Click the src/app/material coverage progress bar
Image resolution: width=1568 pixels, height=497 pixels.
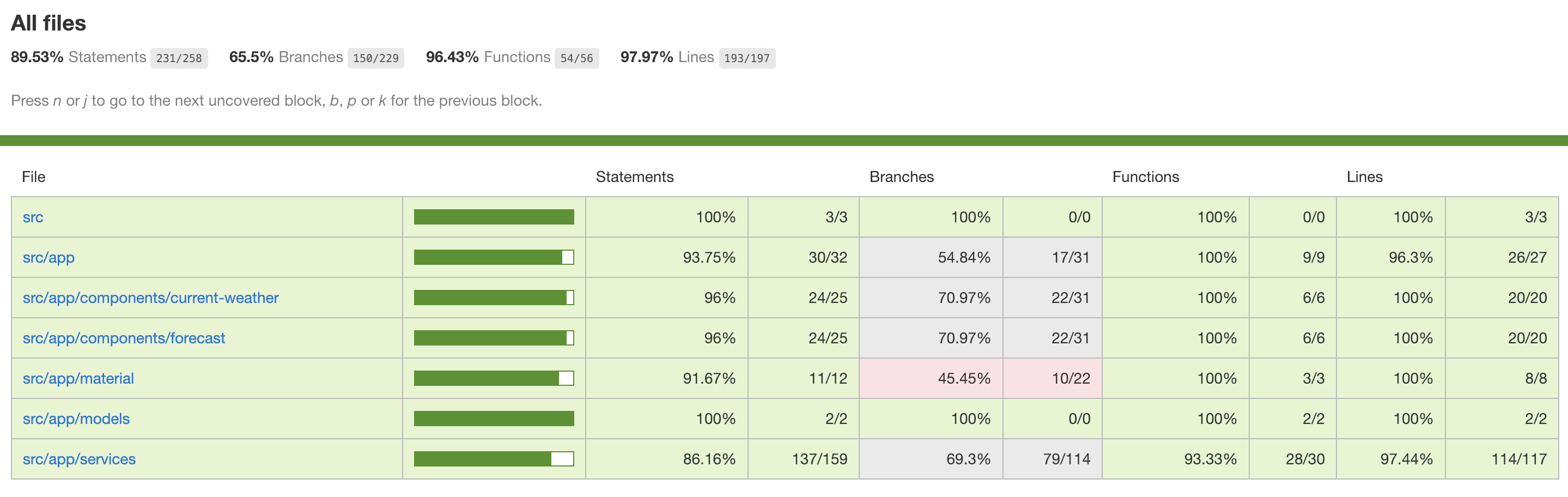click(494, 378)
